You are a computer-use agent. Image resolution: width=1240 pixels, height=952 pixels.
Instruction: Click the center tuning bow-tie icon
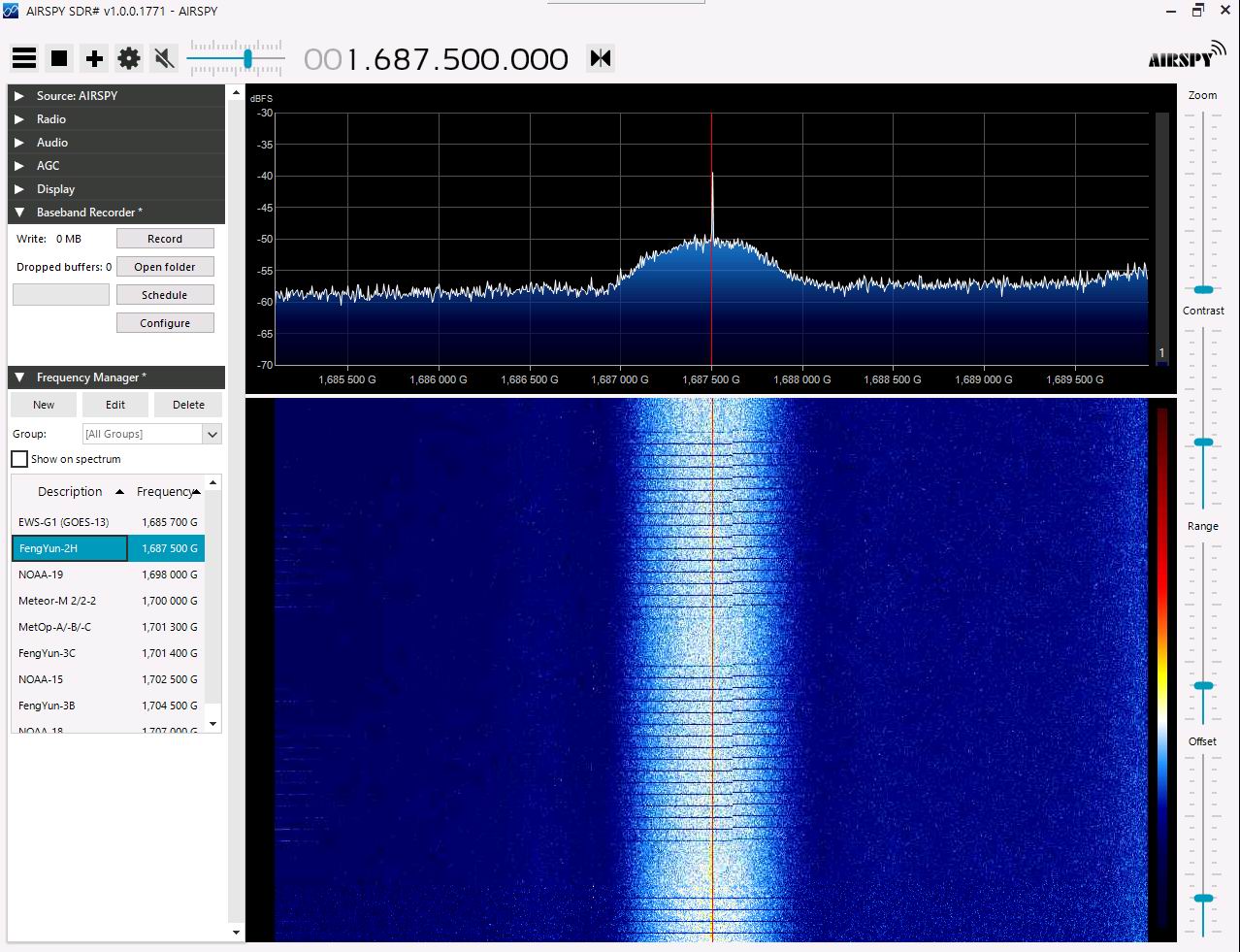(x=601, y=58)
